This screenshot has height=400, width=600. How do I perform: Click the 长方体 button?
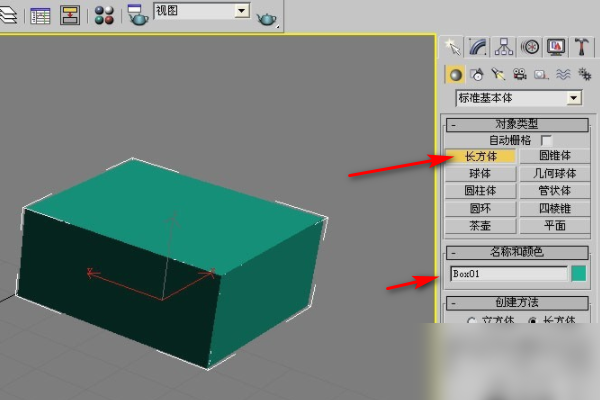point(481,156)
